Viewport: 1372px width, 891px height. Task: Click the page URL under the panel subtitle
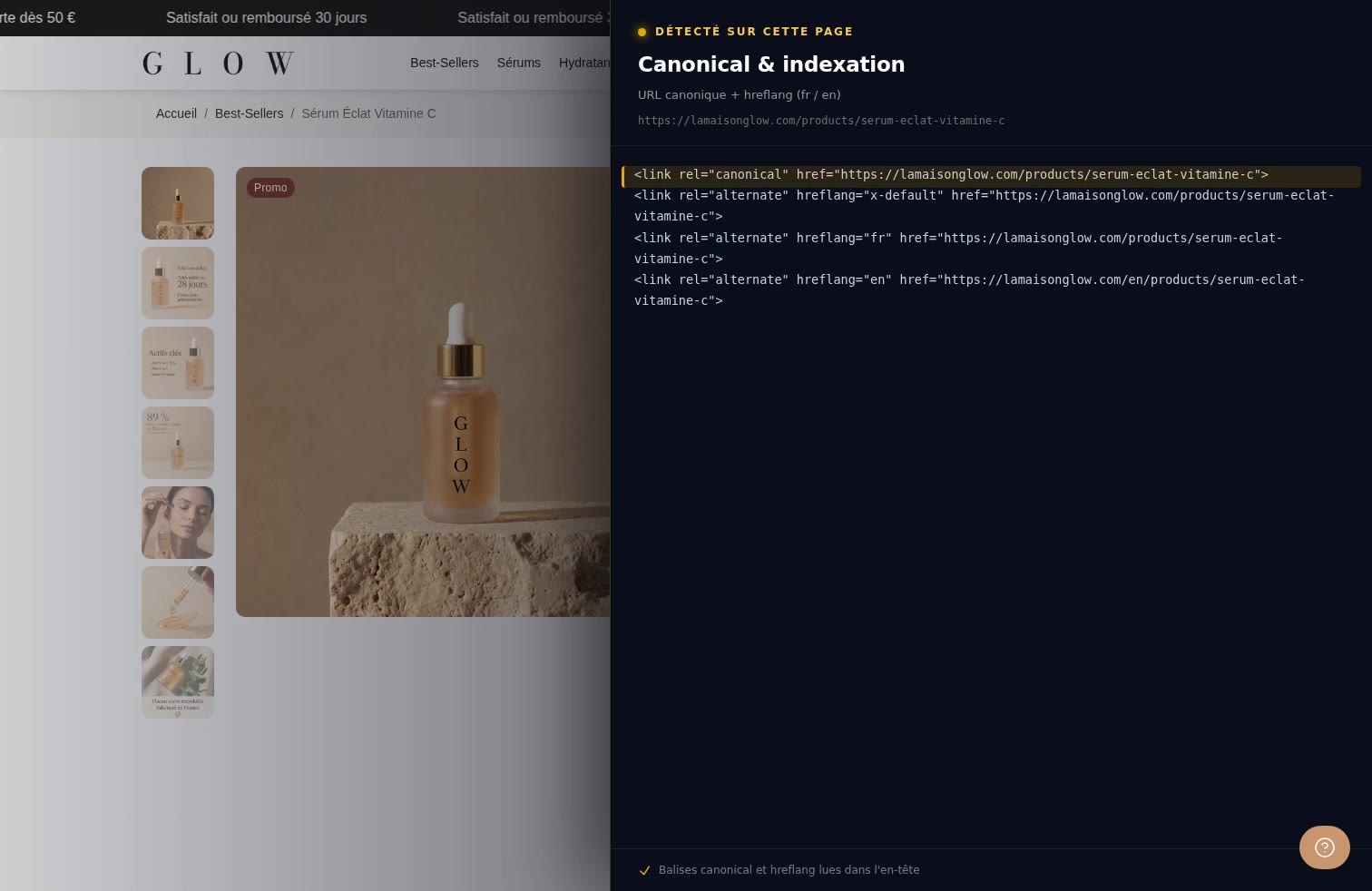[821, 121]
